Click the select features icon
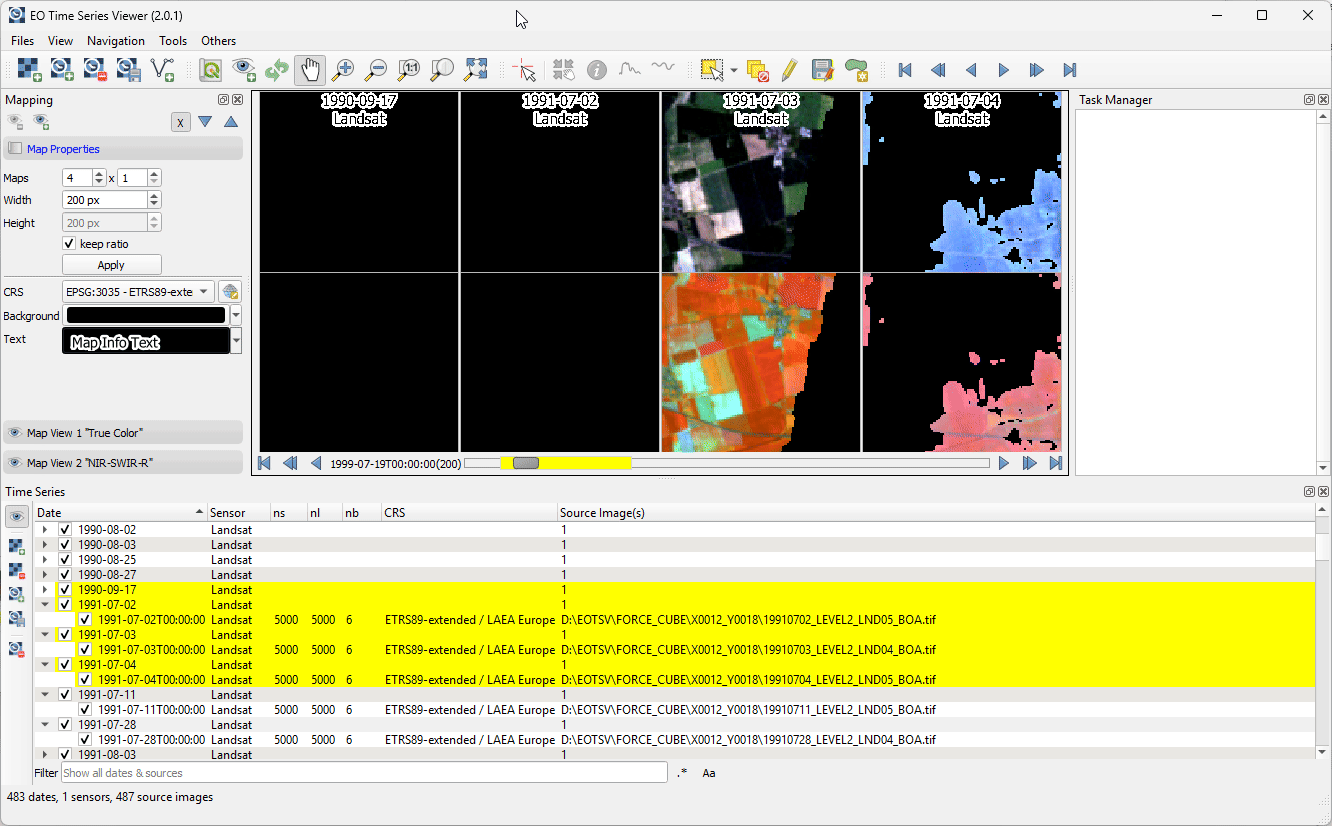The image size is (1332, 826). coord(711,69)
